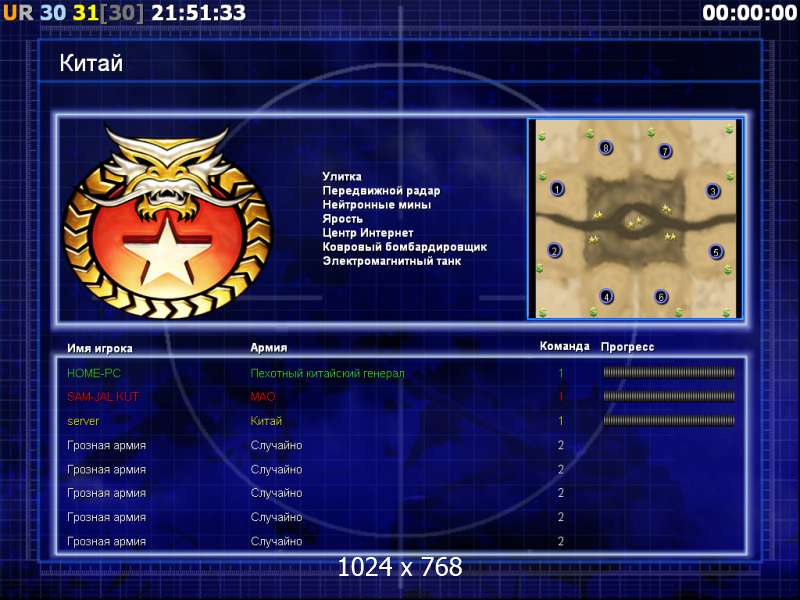Click the Ковровый бомбардировщик entry
The image size is (800, 600).
point(405,247)
